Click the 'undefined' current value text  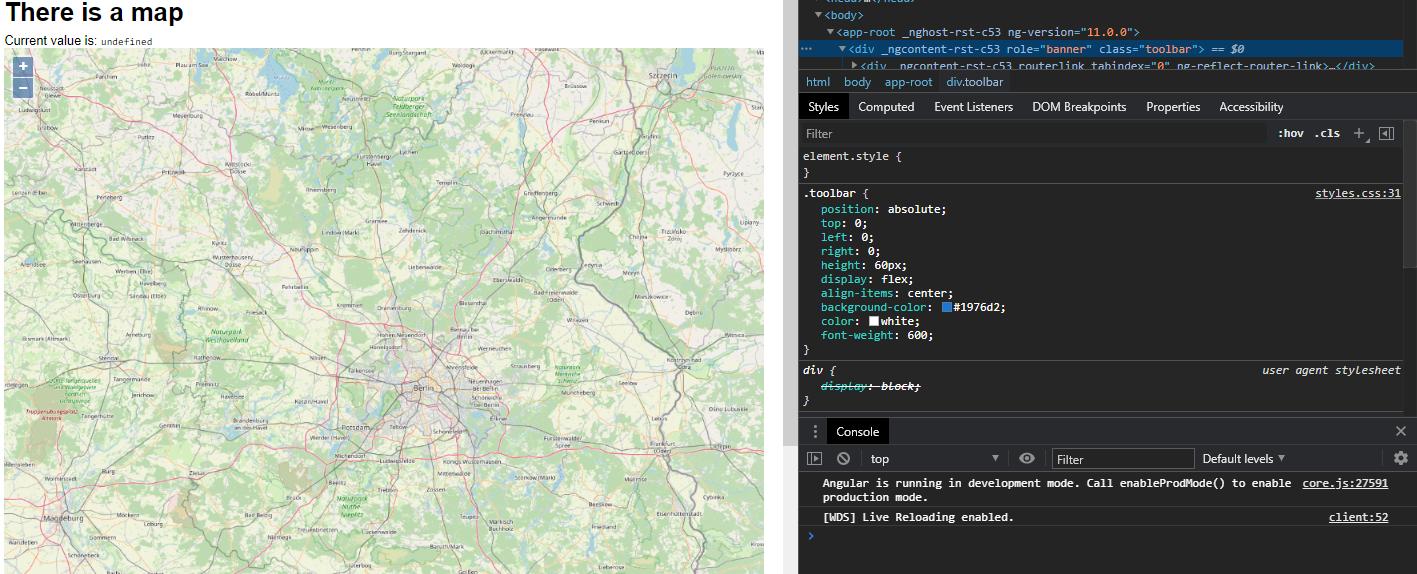pos(127,41)
